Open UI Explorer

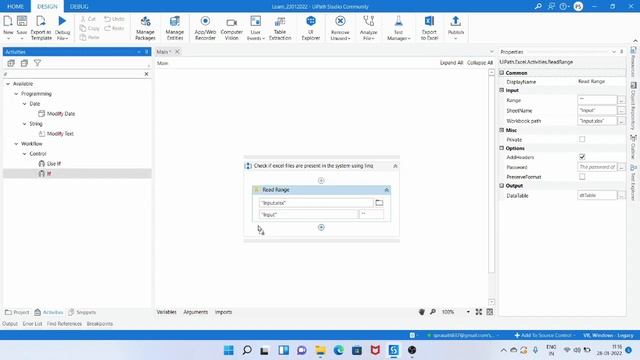coord(311,27)
